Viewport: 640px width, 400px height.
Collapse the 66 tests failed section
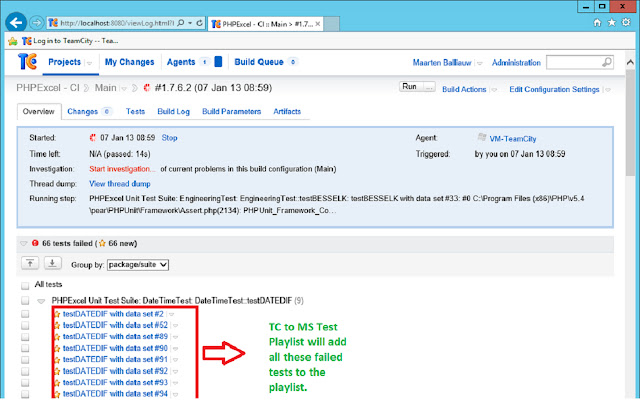[24, 244]
